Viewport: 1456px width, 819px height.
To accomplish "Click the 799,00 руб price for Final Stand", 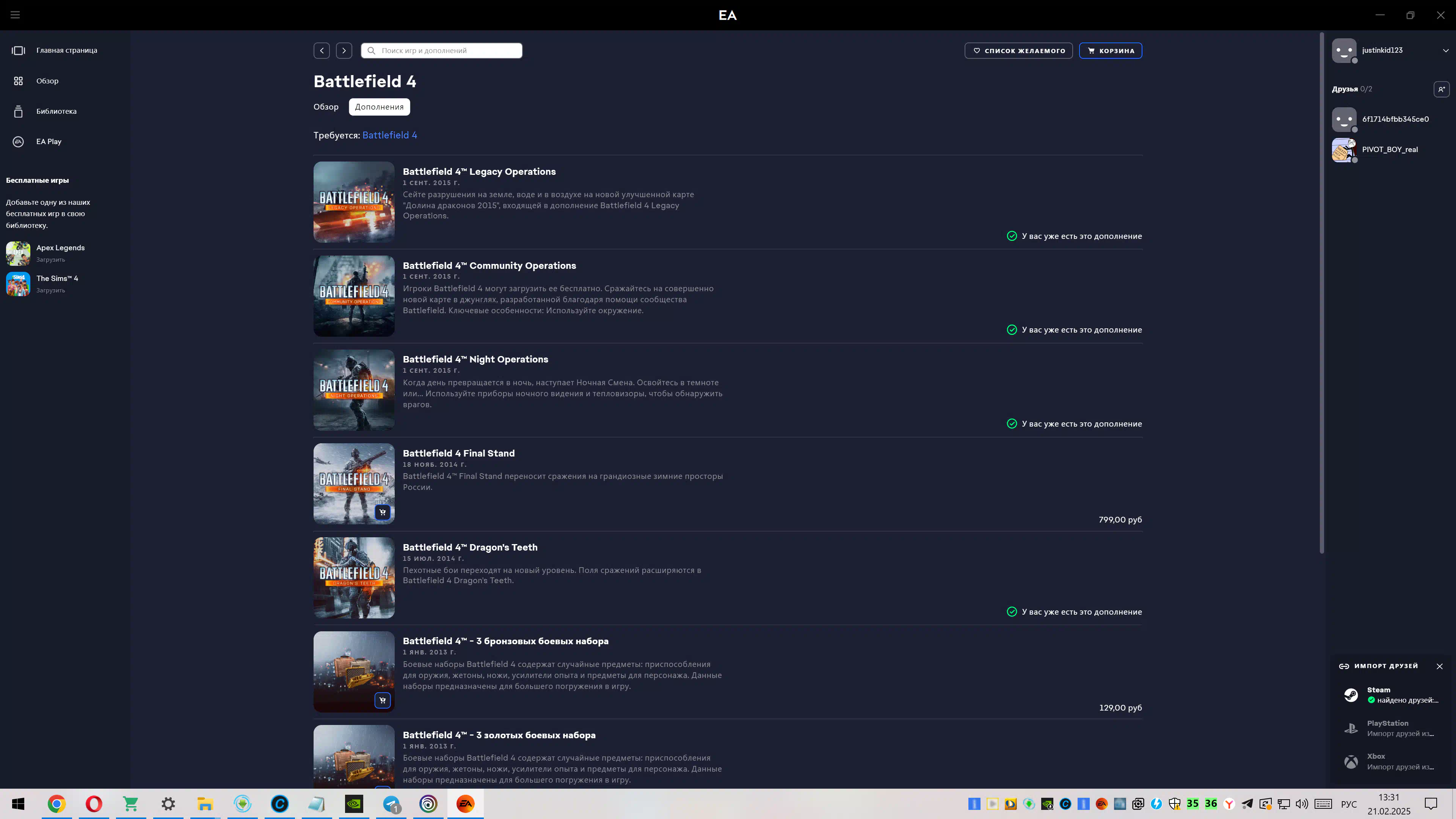I will click(x=1120, y=519).
